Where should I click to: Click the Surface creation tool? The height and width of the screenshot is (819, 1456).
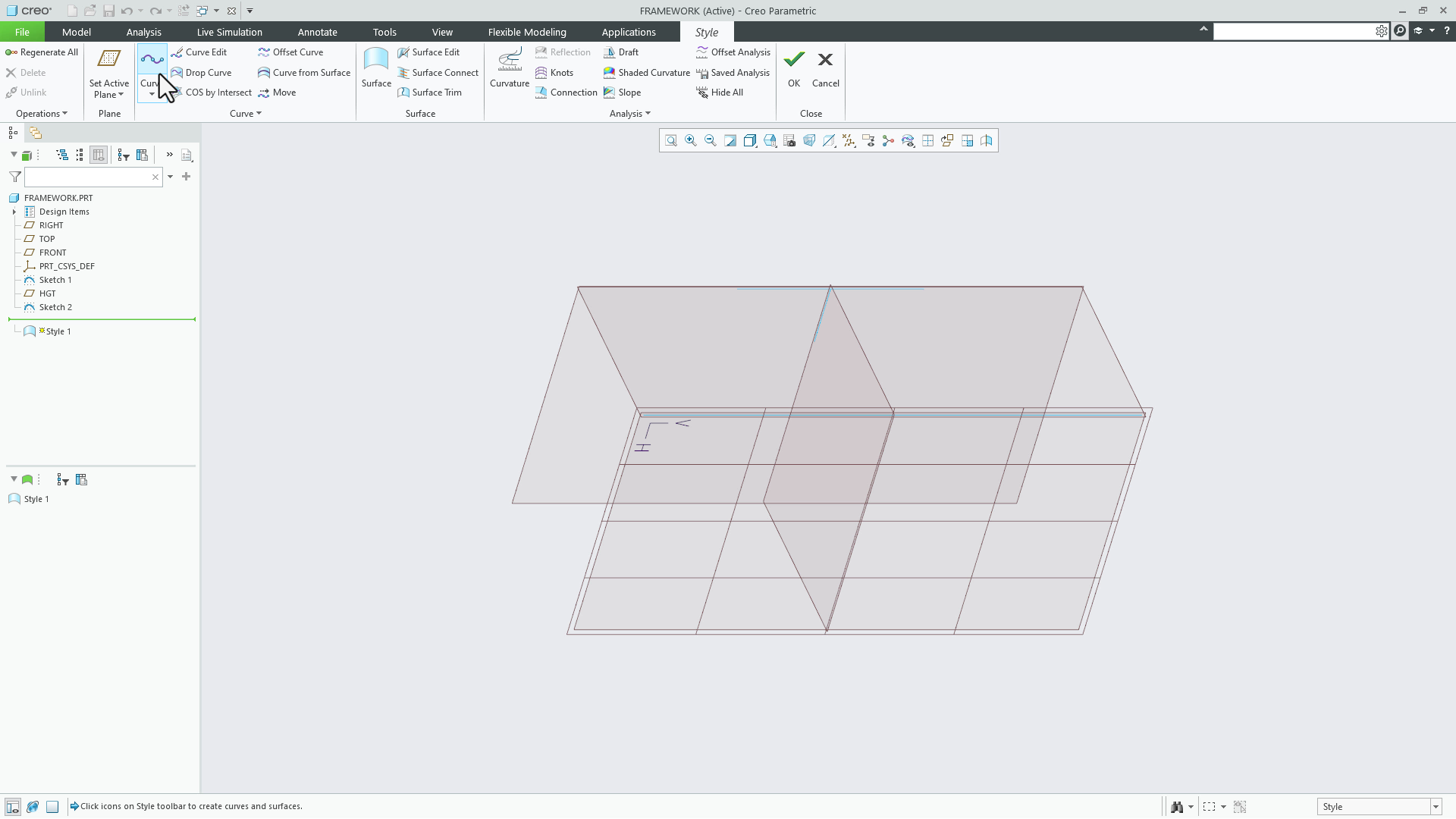coord(376,68)
